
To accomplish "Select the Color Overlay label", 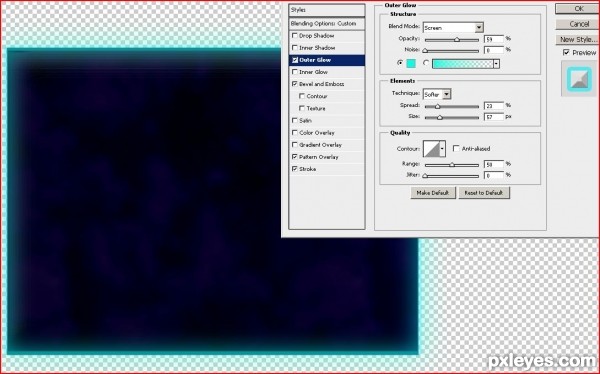I will [x=317, y=133].
